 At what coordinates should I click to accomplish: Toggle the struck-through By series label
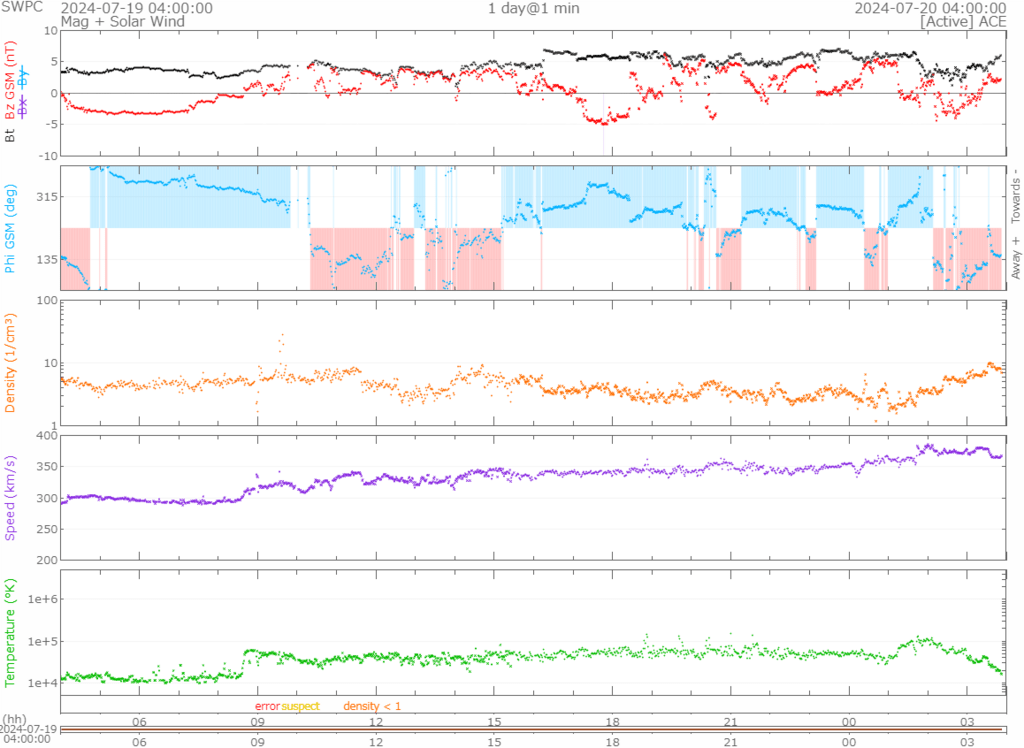pyautogui.click(x=24, y=78)
